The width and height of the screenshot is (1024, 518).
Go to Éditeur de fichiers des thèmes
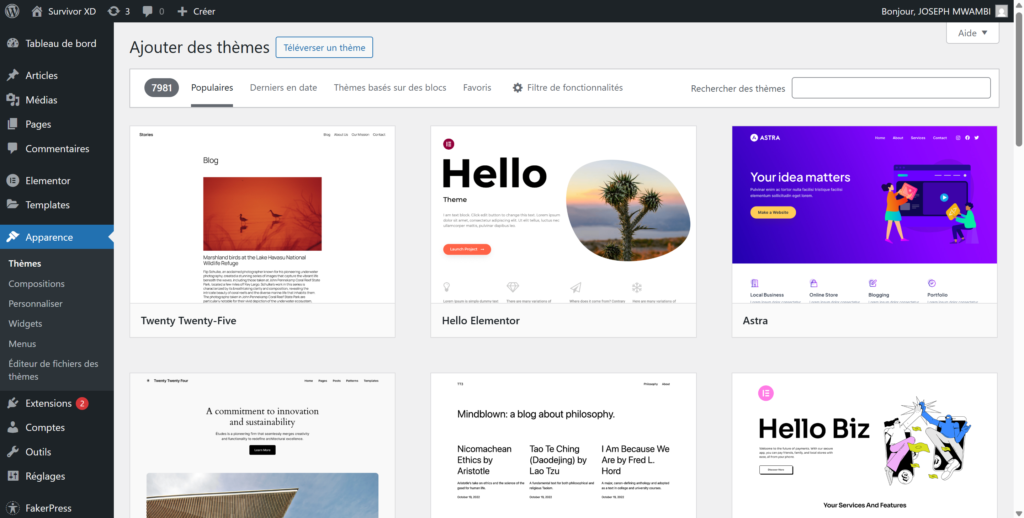(53, 370)
